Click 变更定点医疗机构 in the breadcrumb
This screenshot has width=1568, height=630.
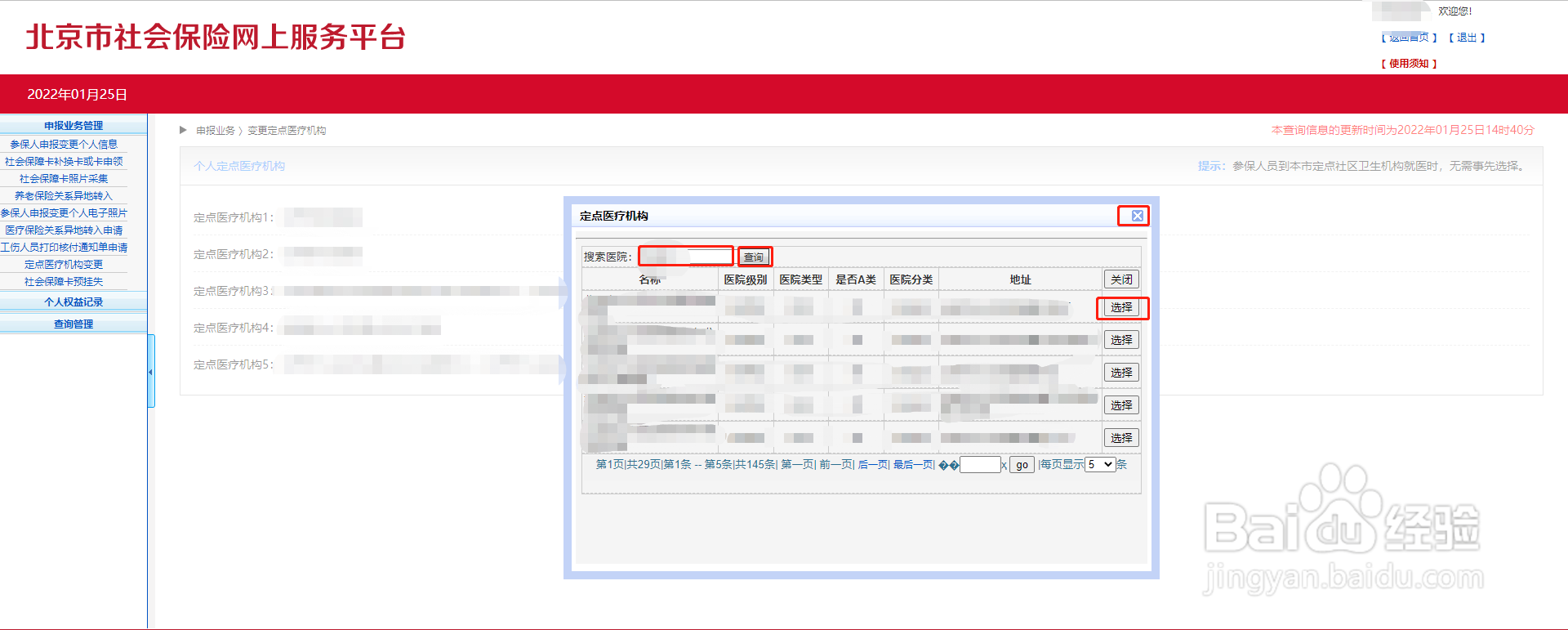click(287, 130)
